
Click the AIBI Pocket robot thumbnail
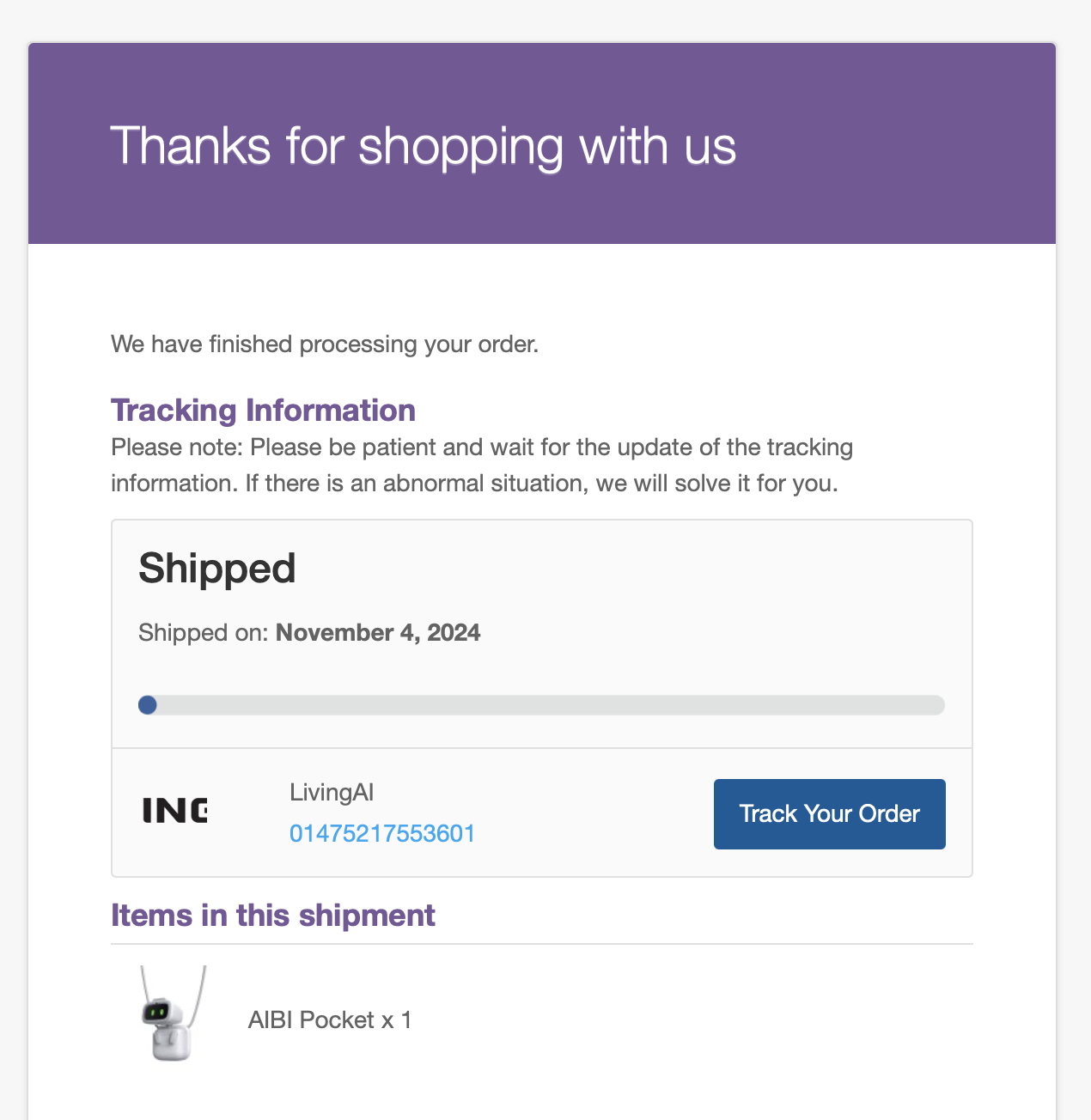[173, 1014]
